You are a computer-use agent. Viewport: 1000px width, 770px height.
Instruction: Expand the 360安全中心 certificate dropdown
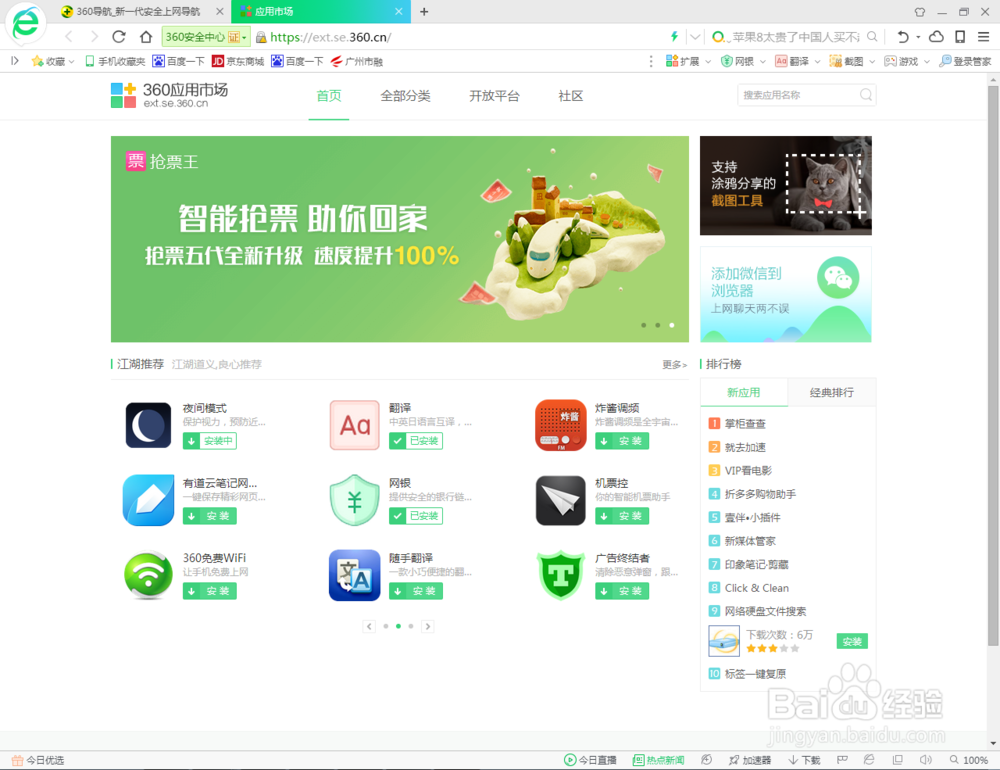[x=244, y=38]
